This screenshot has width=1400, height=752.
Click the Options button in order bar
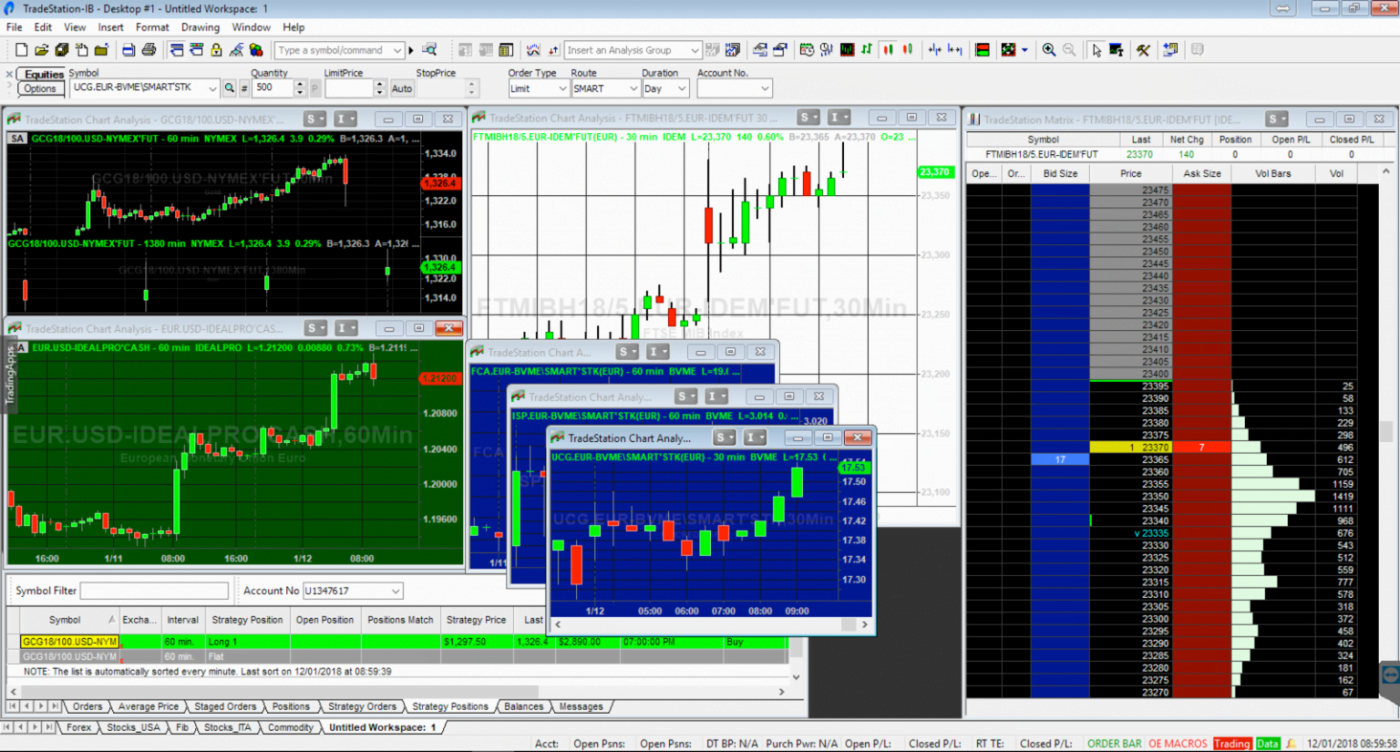(40, 89)
